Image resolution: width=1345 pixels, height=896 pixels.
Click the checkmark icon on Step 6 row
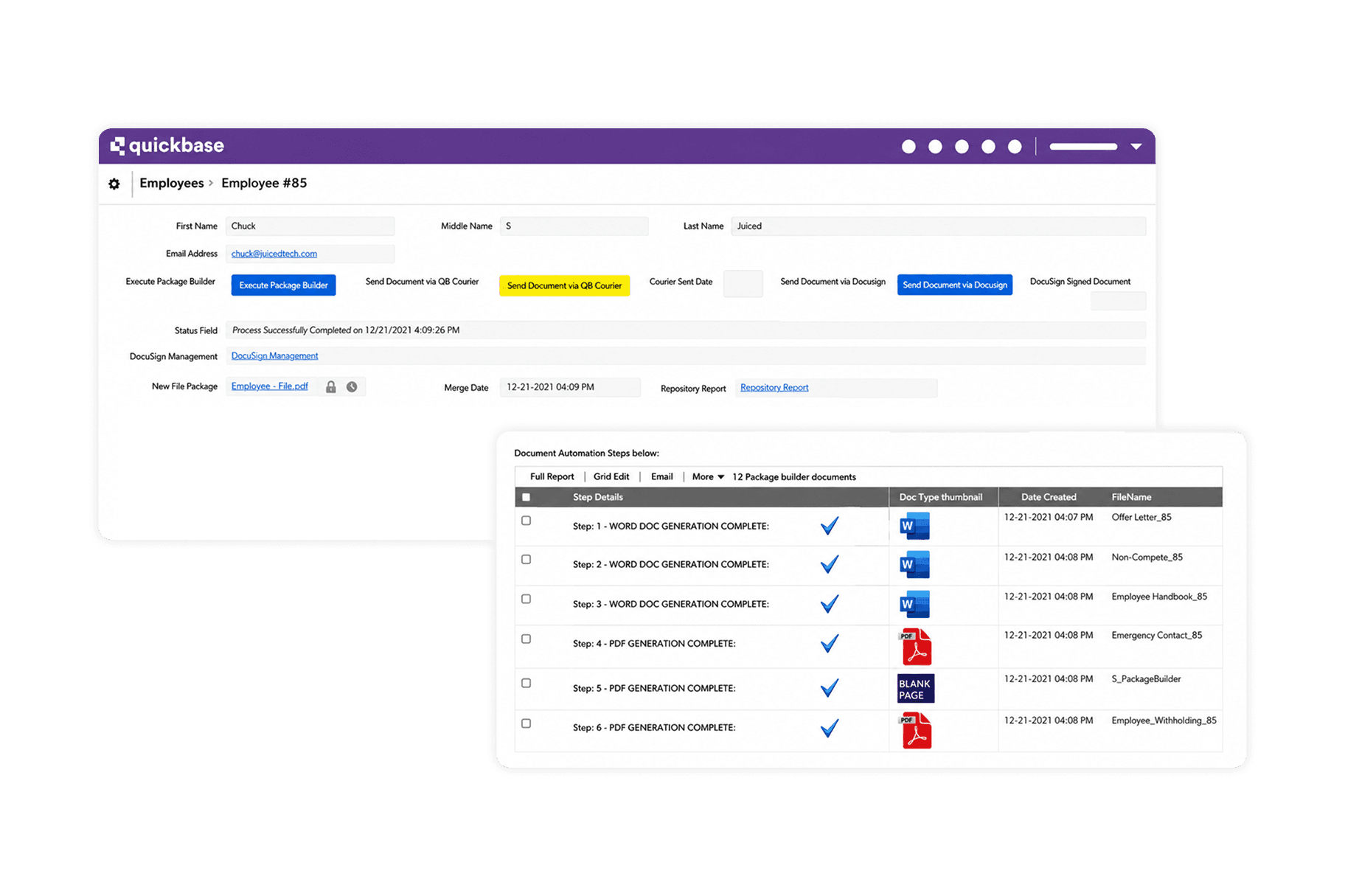click(x=830, y=728)
